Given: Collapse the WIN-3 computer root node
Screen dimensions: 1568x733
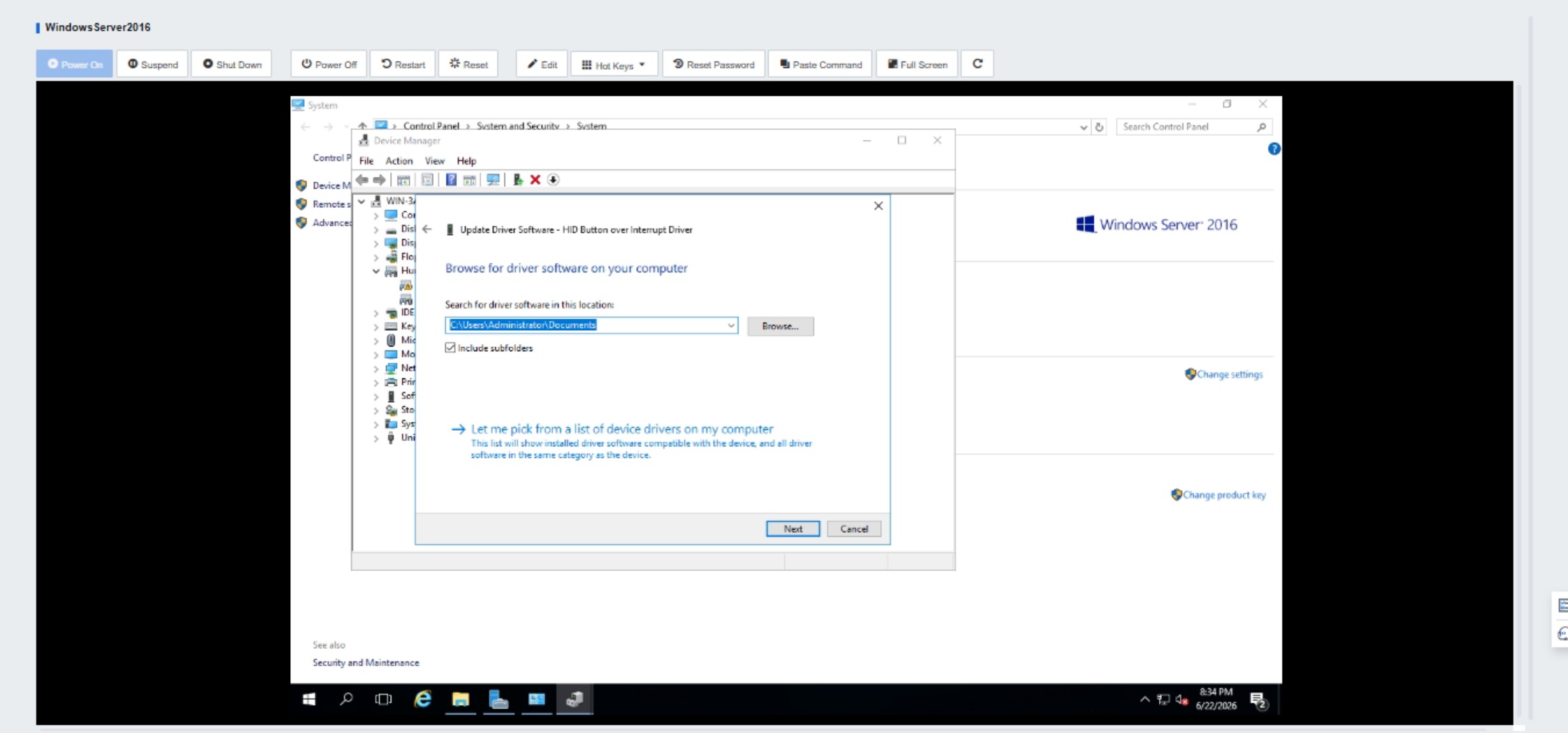Looking at the screenshot, I should (x=362, y=201).
